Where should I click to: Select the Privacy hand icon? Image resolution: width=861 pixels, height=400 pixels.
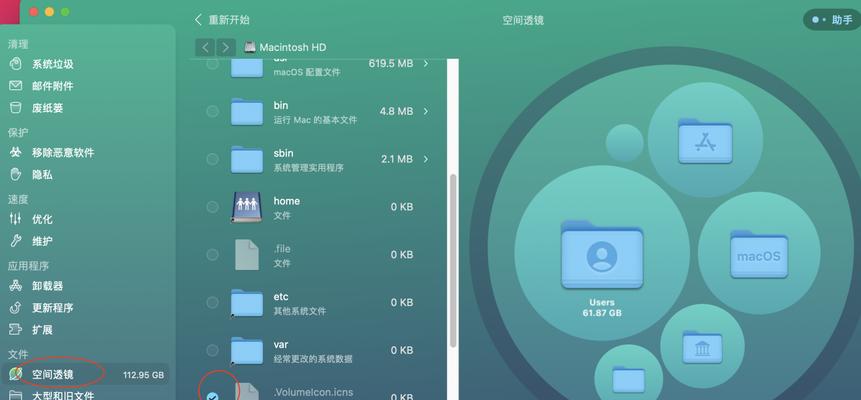tap(15, 174)
